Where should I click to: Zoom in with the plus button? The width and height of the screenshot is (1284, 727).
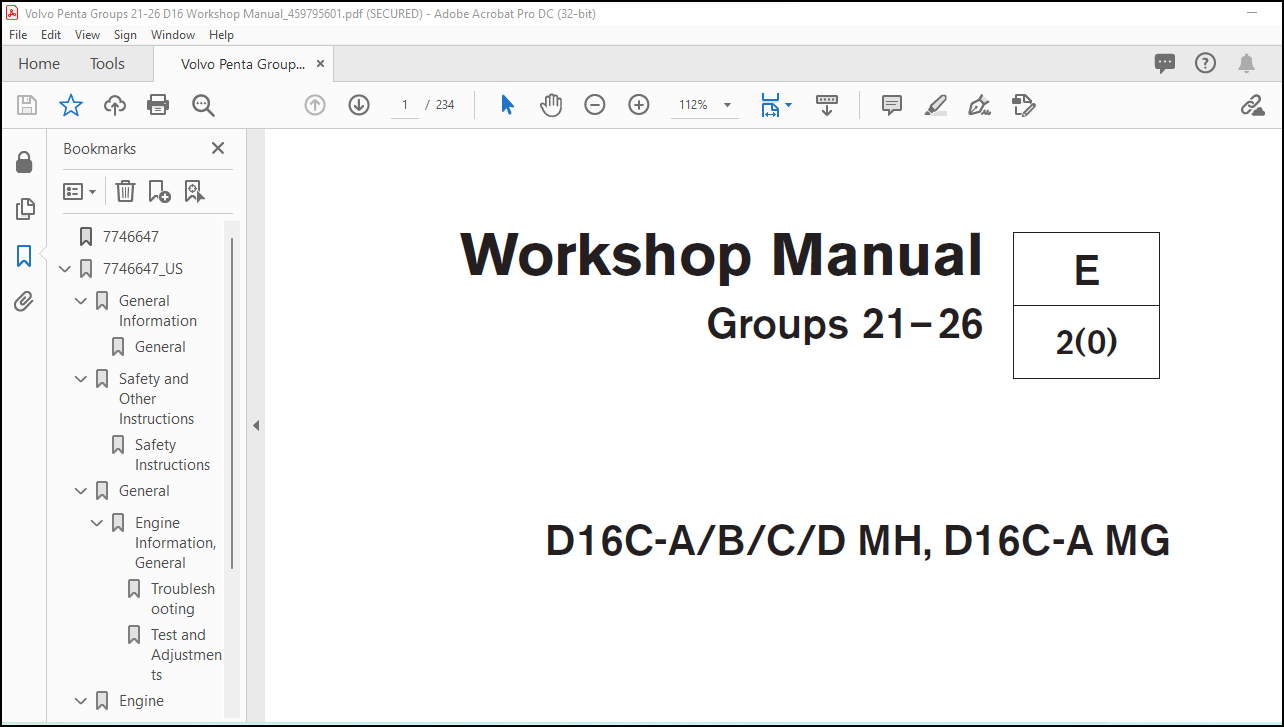click(639, 105)
